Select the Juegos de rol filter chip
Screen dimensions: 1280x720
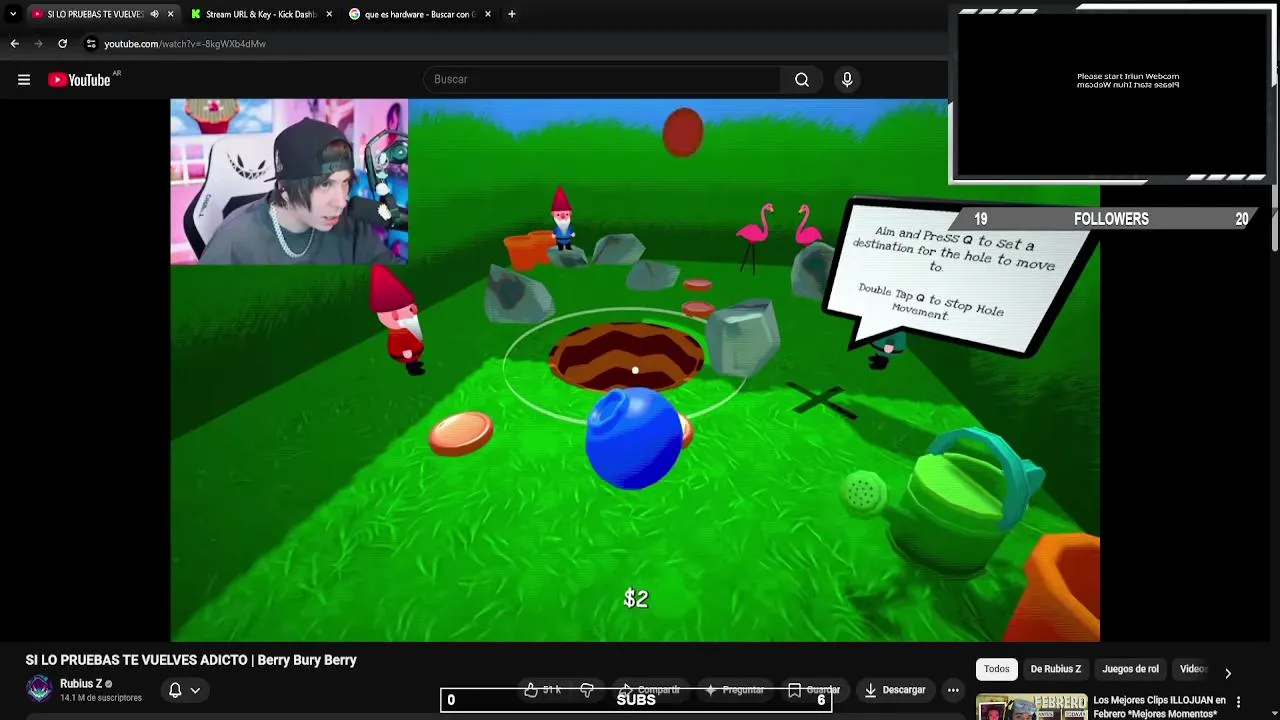click(1130, 669)
